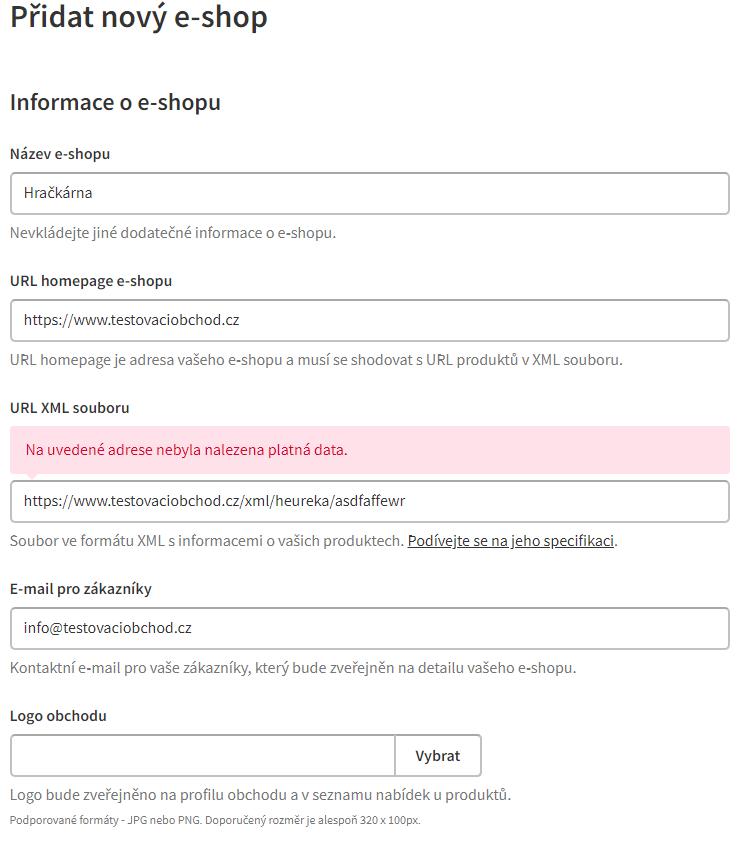742x844 pixels.
Task: Click the logo publication help text
Action: tap(260, 795)
